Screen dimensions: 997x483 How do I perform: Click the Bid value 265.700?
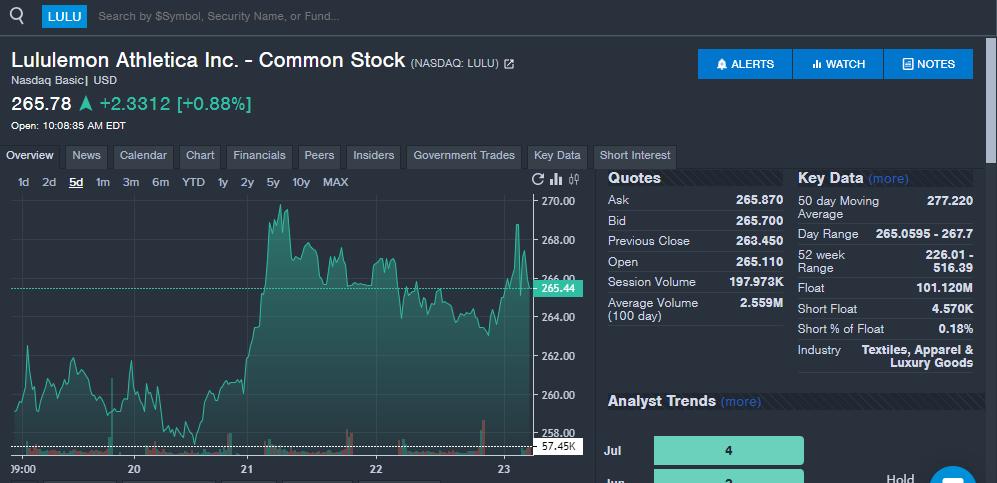759,221
